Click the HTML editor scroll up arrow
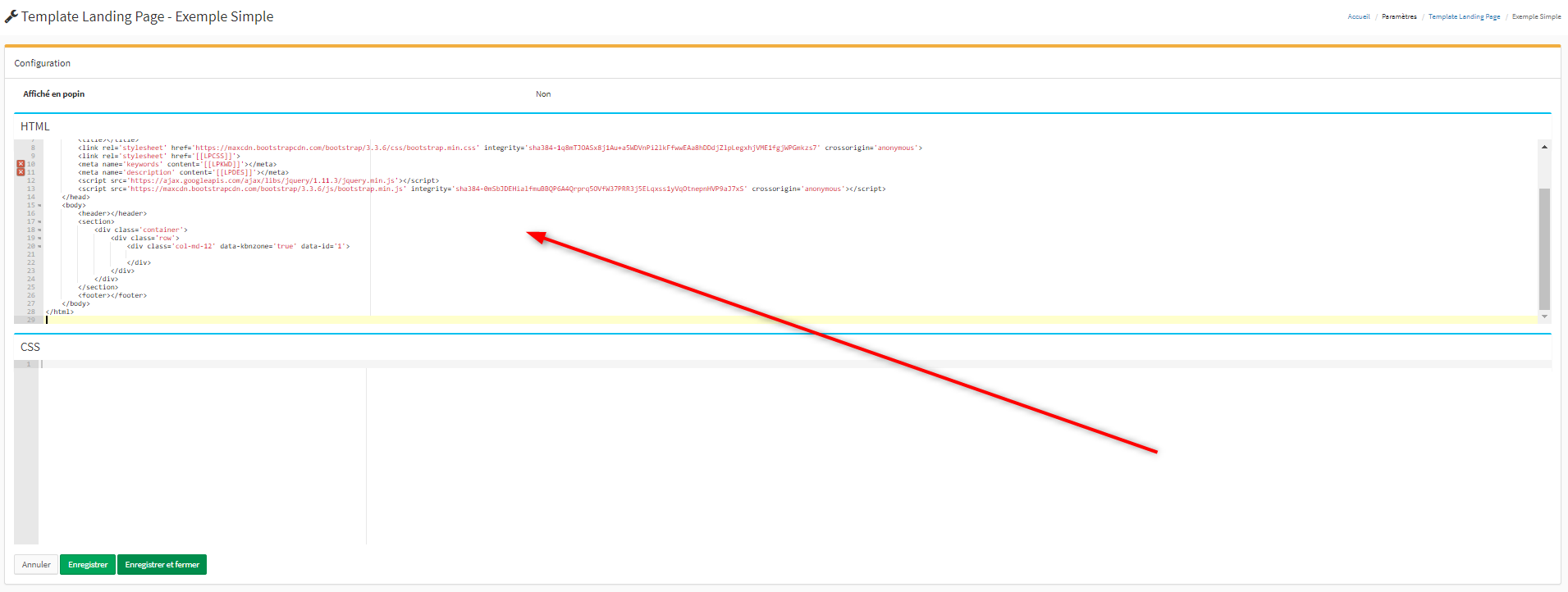The width and height of the screenshot is (1568, 592). [1544, 147]
